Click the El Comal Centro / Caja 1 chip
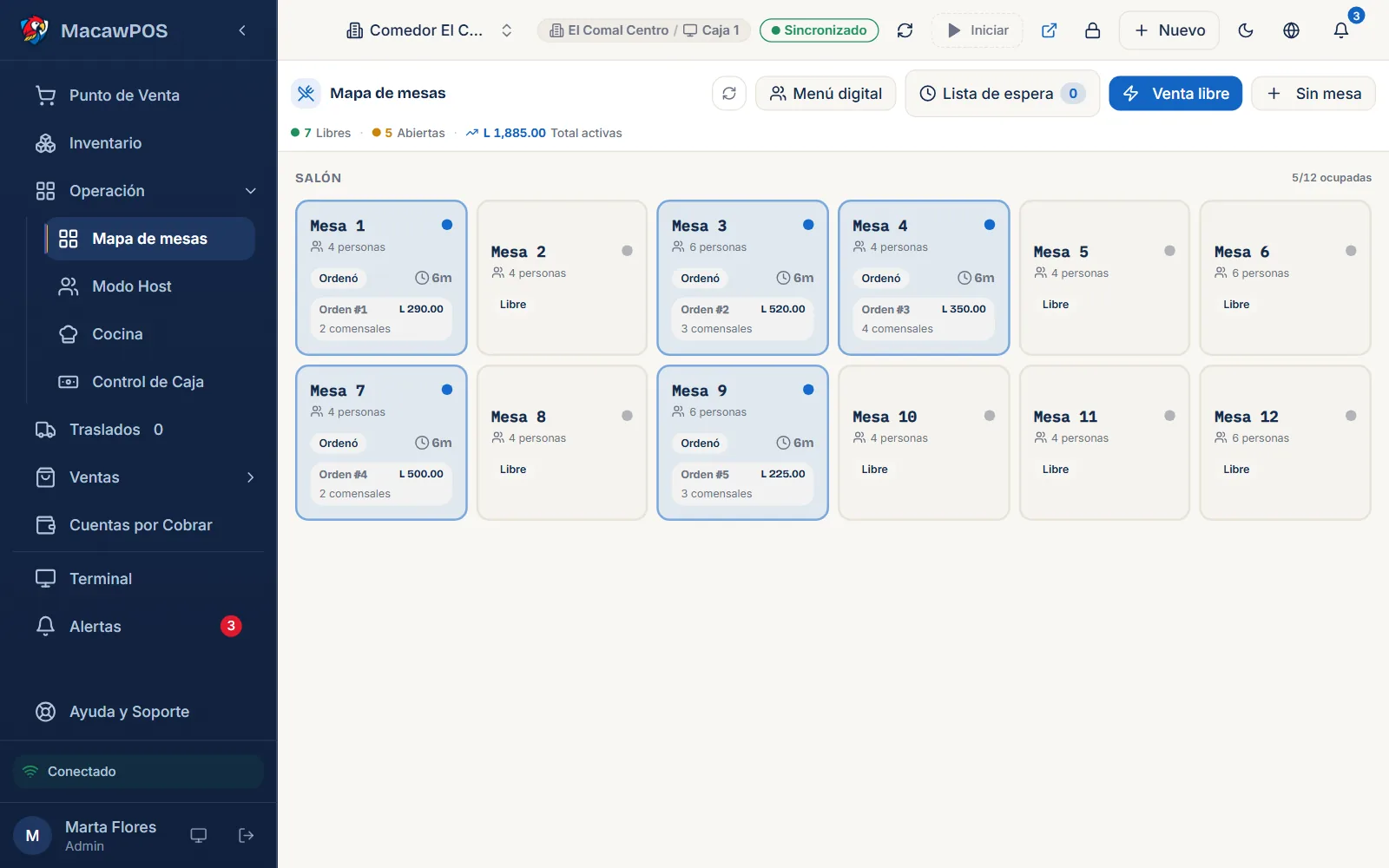The height and width of the screenshot is (868, 1389). click(644, 30)
